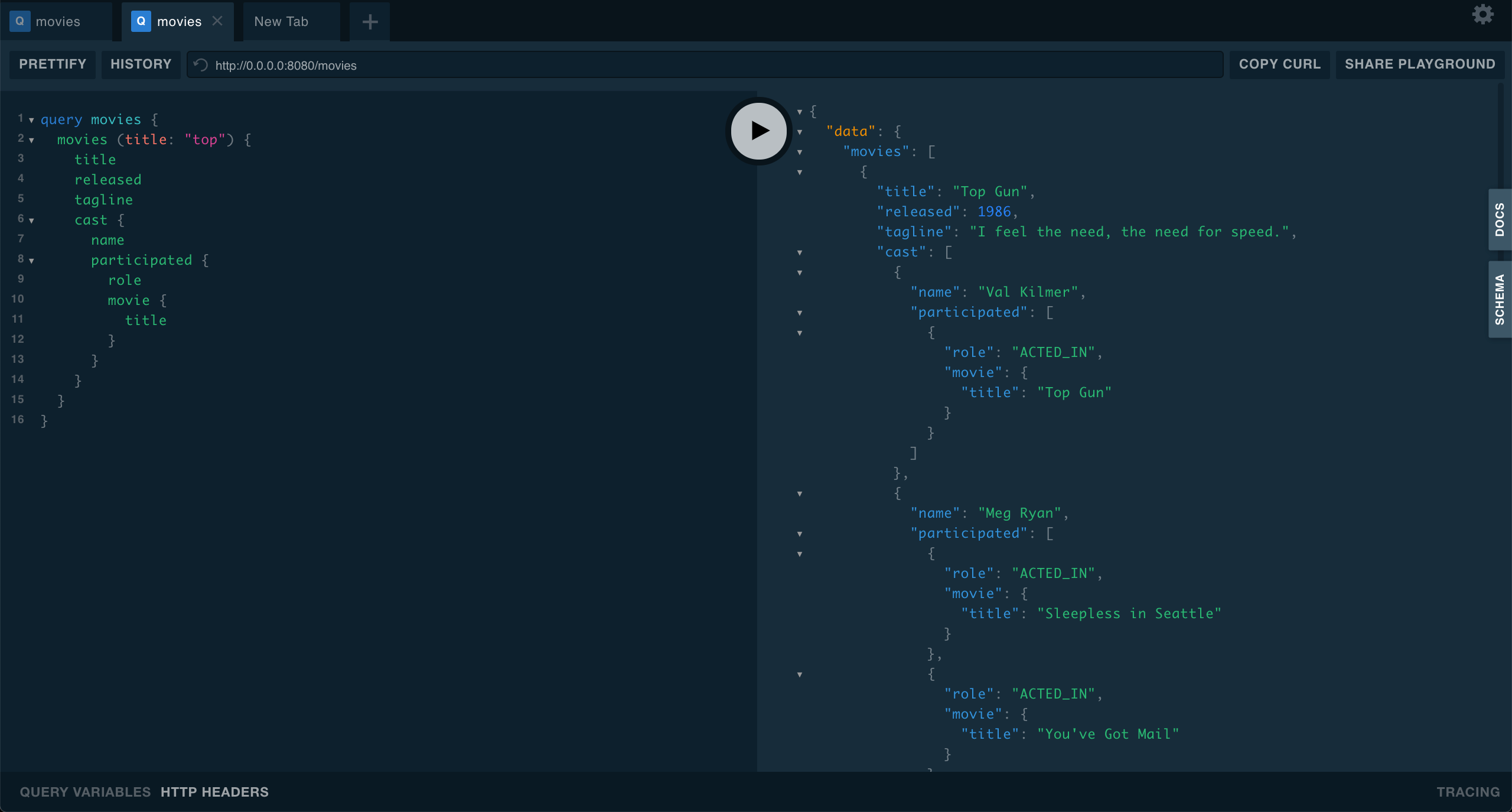Copy the query as CURL
The width and height of the screenshot is (1512, 812).
click(1279, 64)
